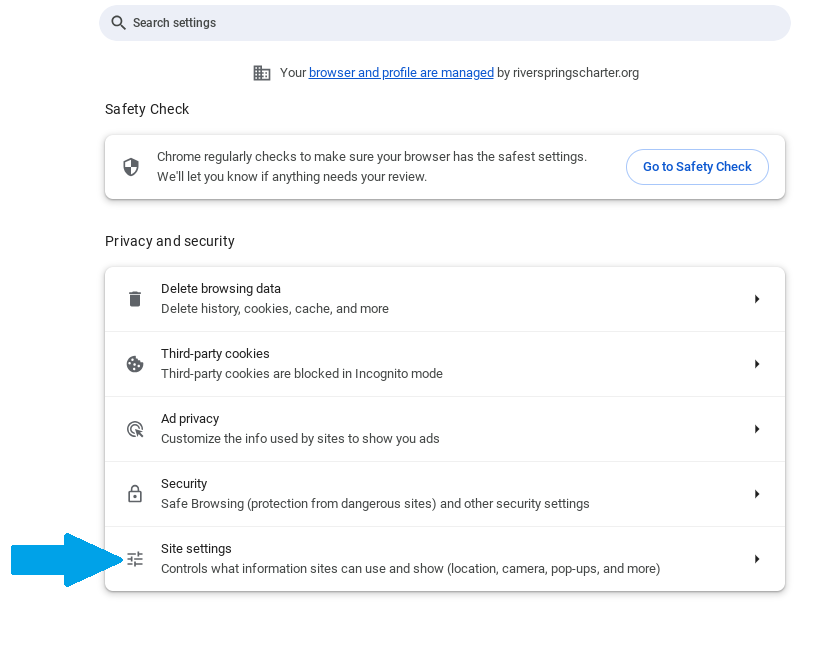Open Ad privacy via its arrow

757,429
